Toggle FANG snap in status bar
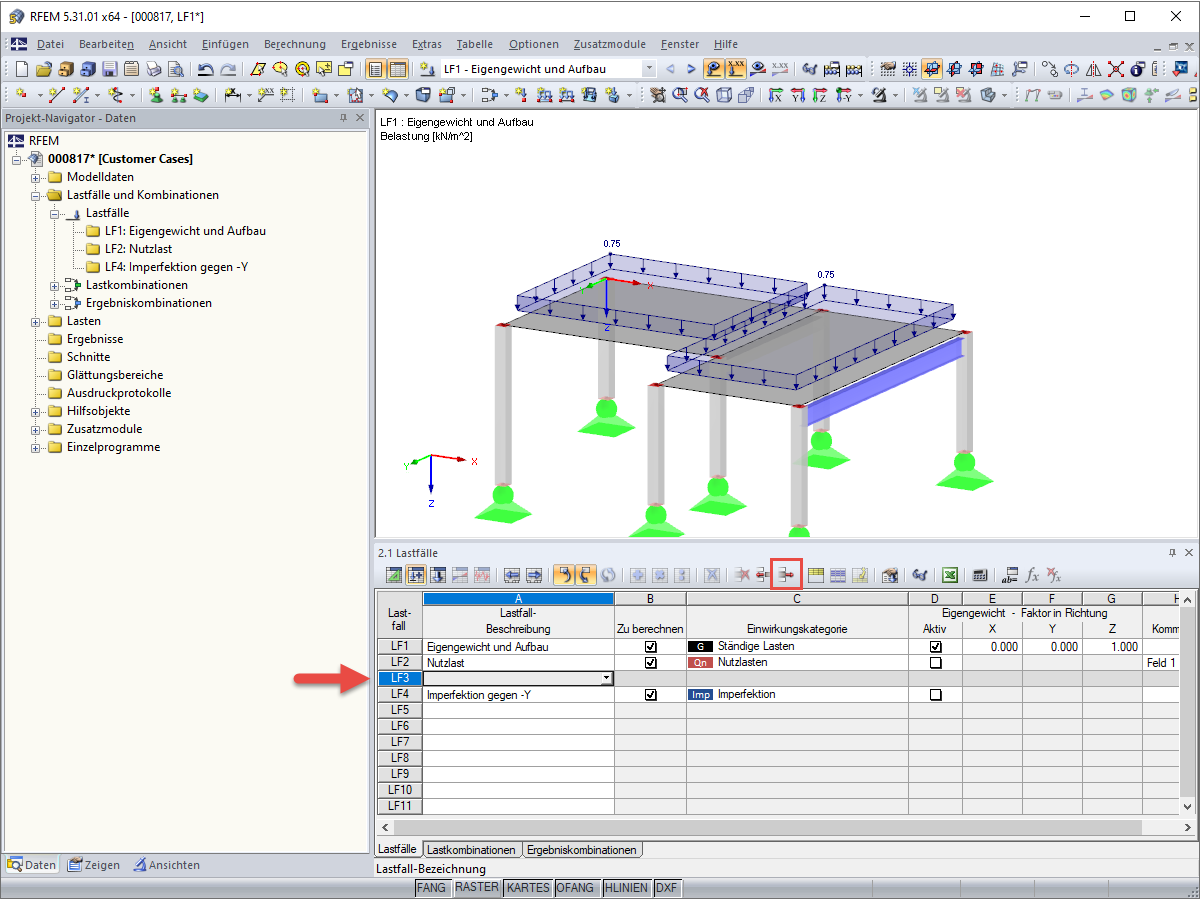This screenshot has height=900, width=1200. pyautogui.click(x=432, y=888)
